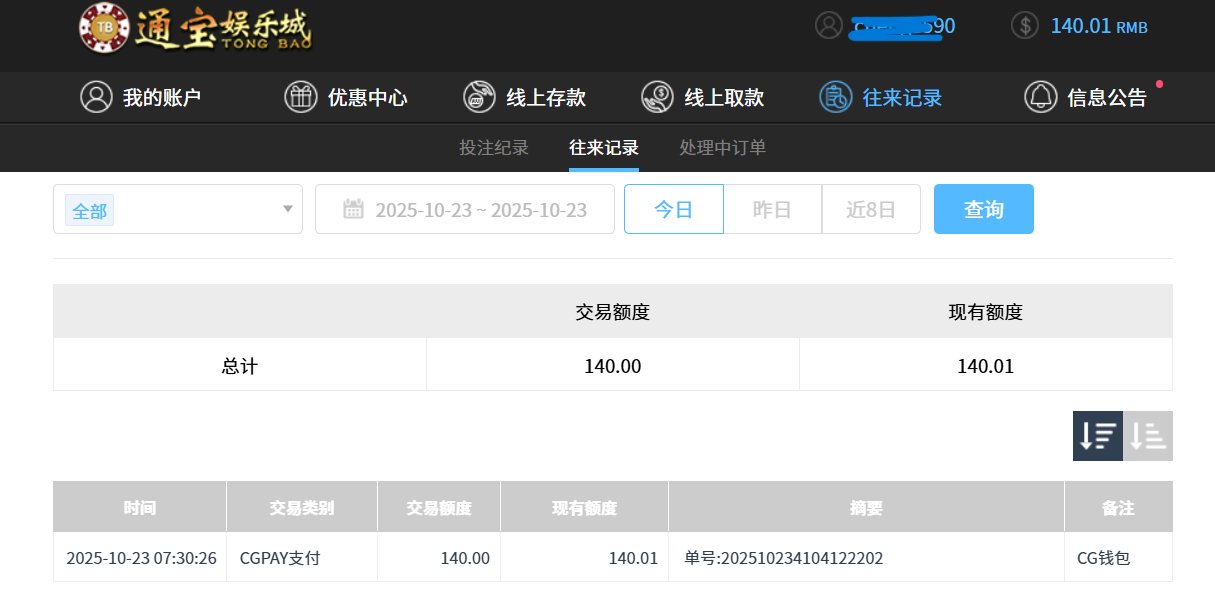Switch to the 昨日 yesterday filter
Viewport: 1215px width, 597px height.
pos(772,209)
